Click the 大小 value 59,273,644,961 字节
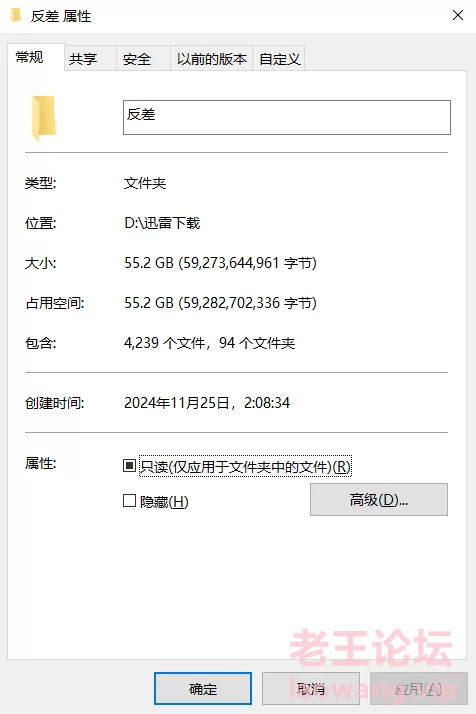The width and height of the screenshot is (476, 714). point(247,263)
